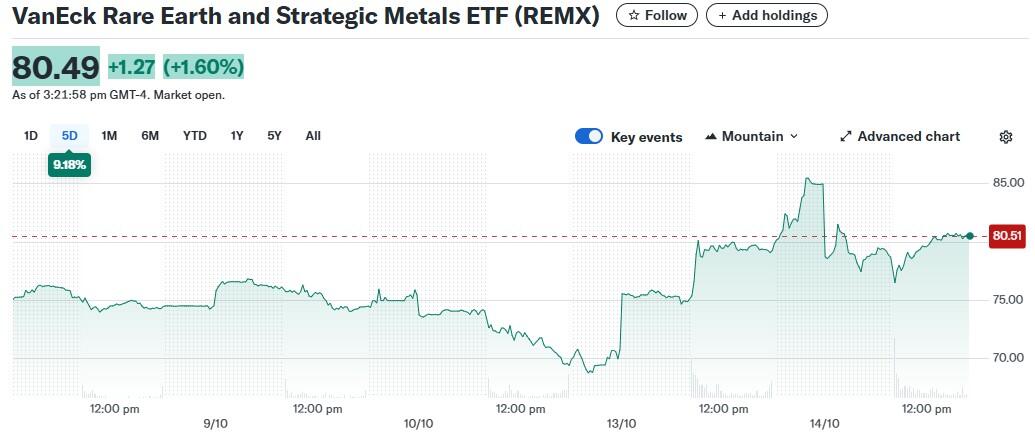Click the green 9.18% return badge
This screenshot has width=1035, height=446.
[x=69, y=164]
